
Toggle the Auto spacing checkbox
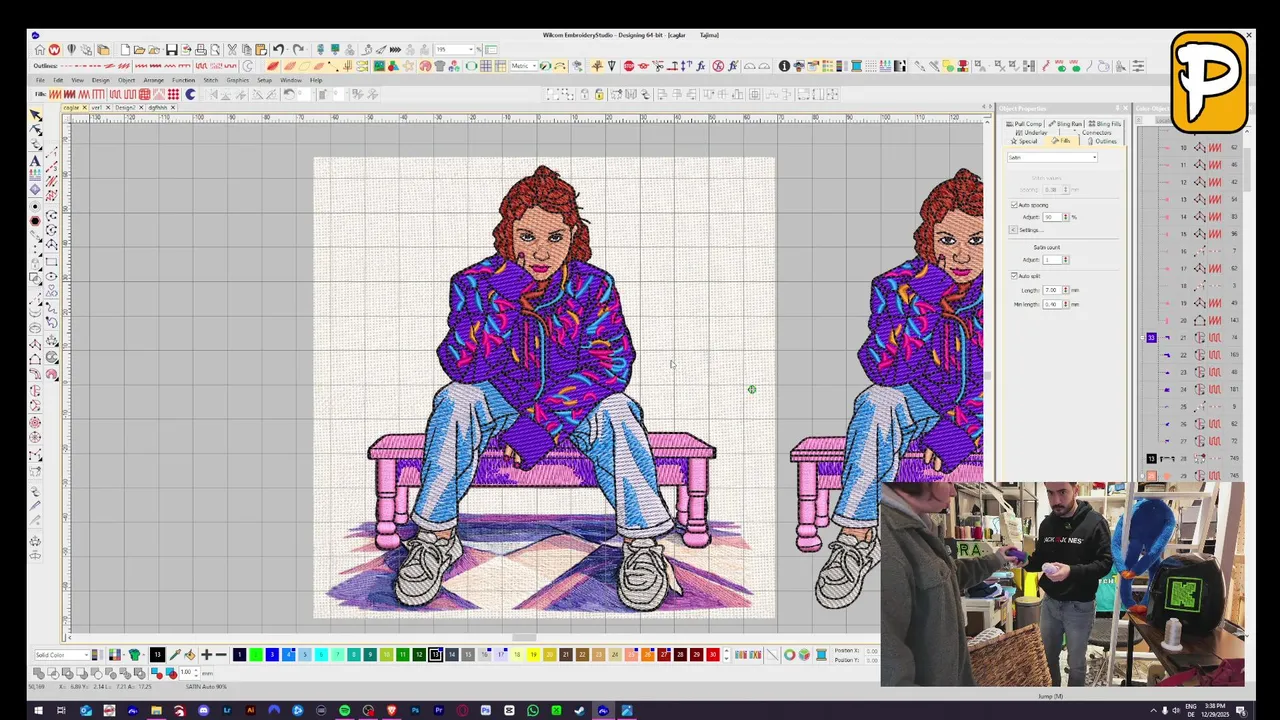tap(1014, 205)
